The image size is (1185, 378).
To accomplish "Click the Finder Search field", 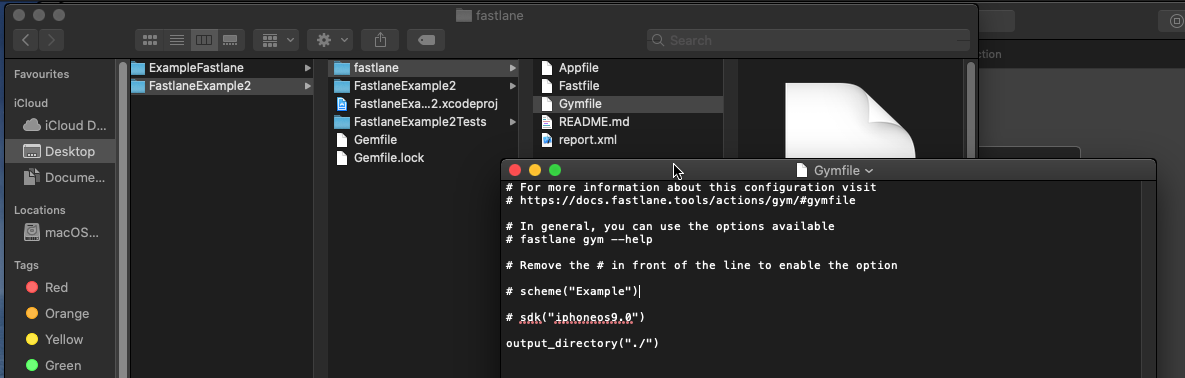I will [x=809, y=40].
